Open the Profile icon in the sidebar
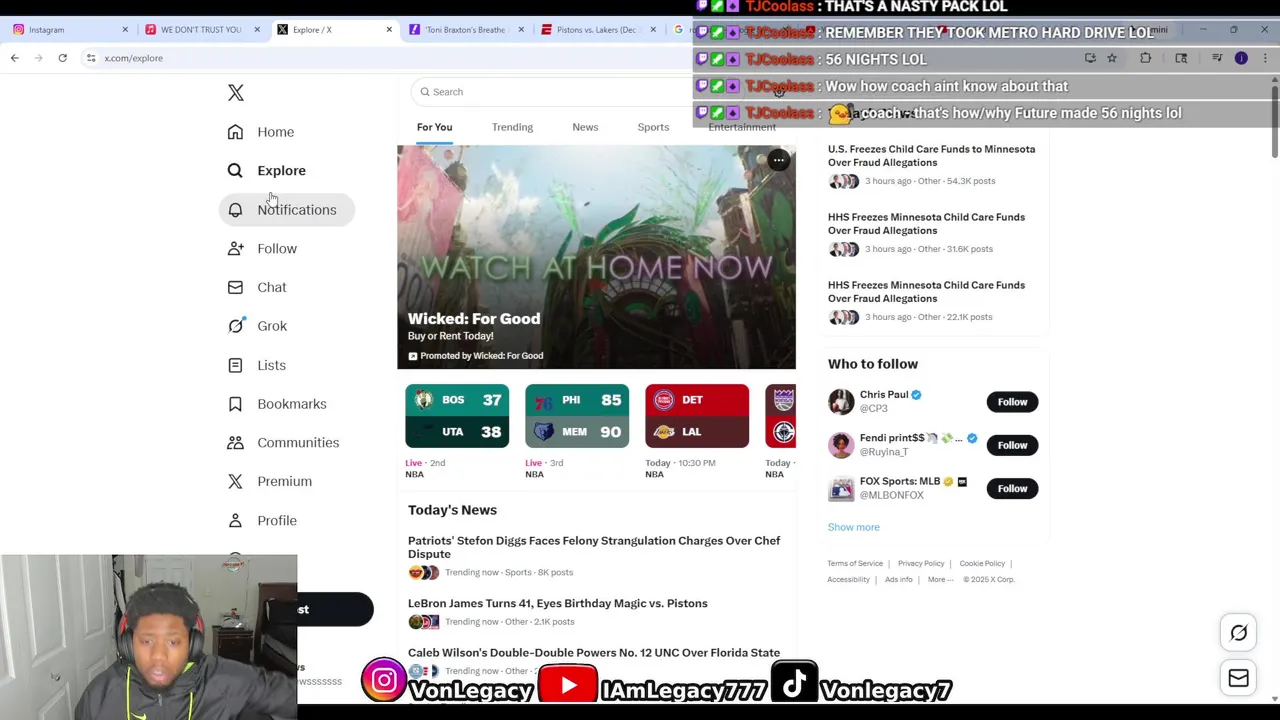This screenshot has height=720, width=1280. coord(235,520)
